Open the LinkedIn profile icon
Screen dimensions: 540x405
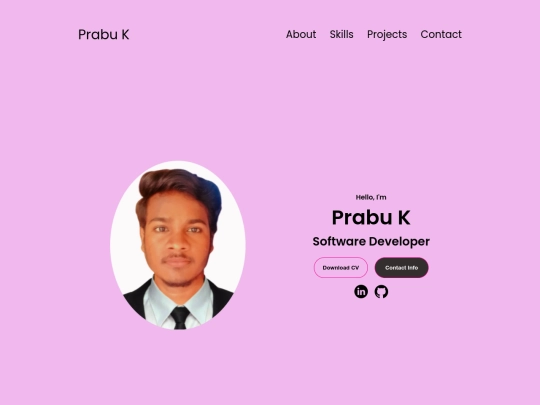(x=361, y=292)
